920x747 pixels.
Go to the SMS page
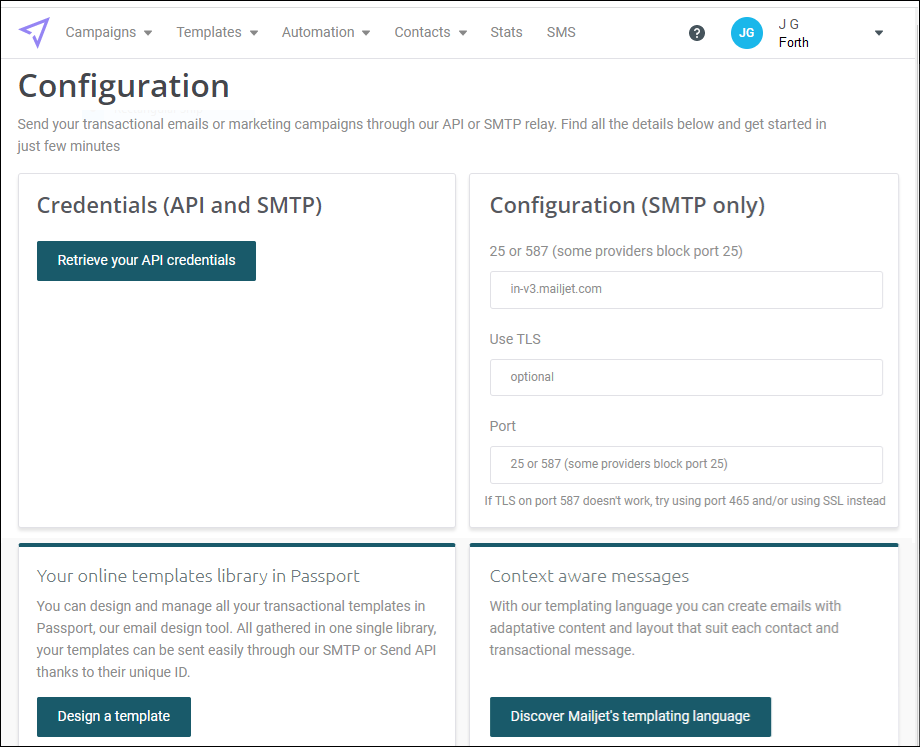pos(561,32)
